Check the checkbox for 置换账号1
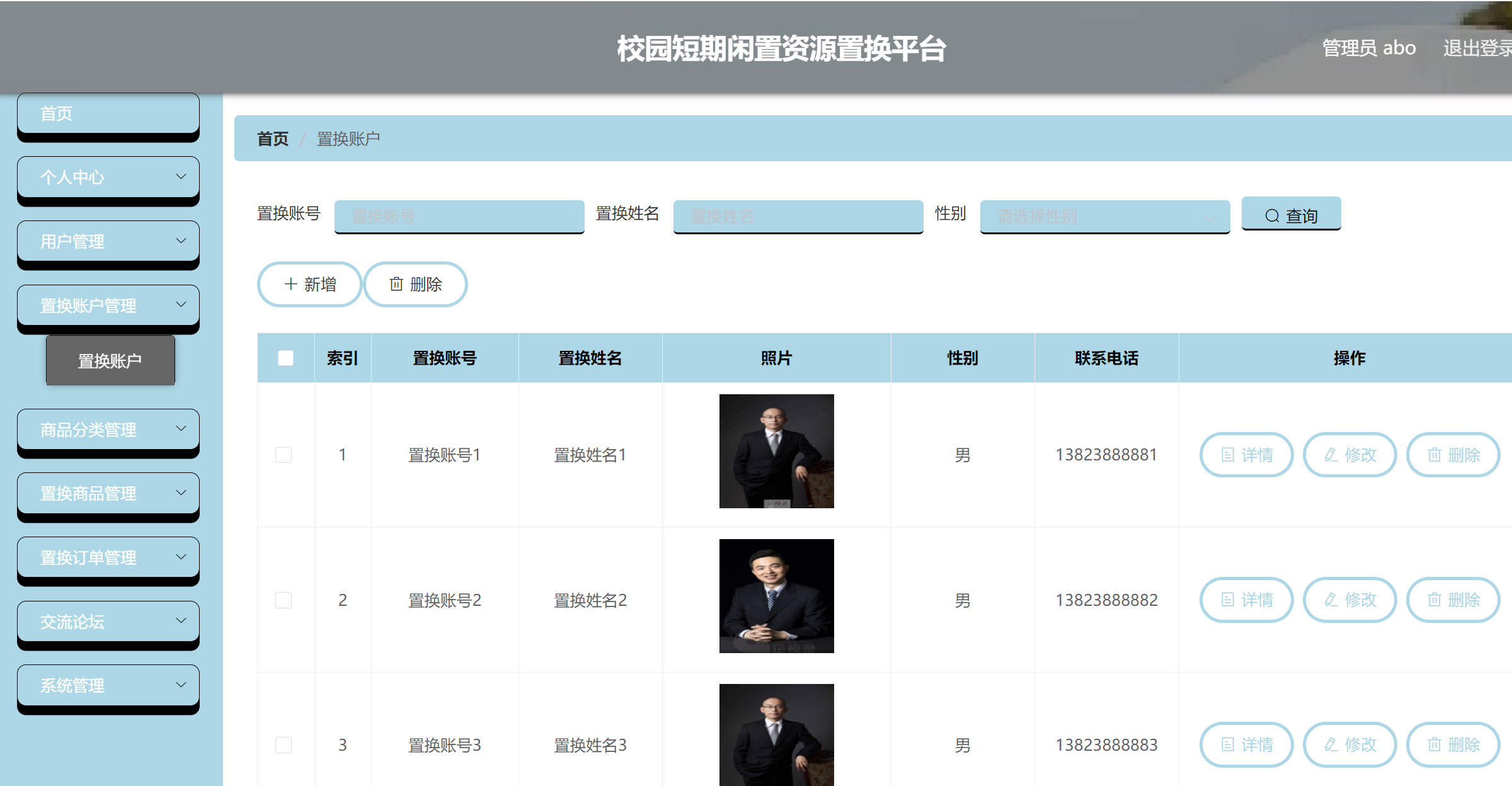 pyautogui.click(x=283, y=455)
